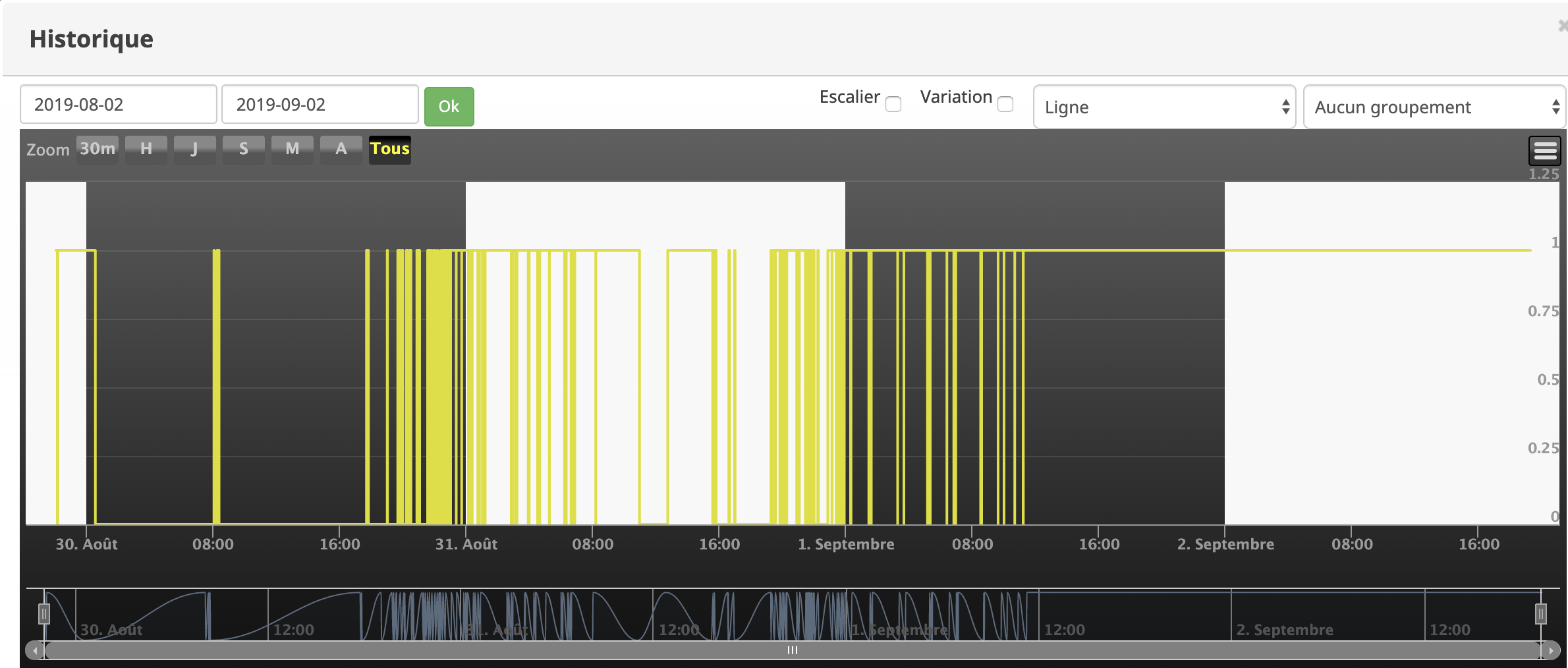
Task: Expand the Aucun groupement dropdown
Action: coord(1434,107)
